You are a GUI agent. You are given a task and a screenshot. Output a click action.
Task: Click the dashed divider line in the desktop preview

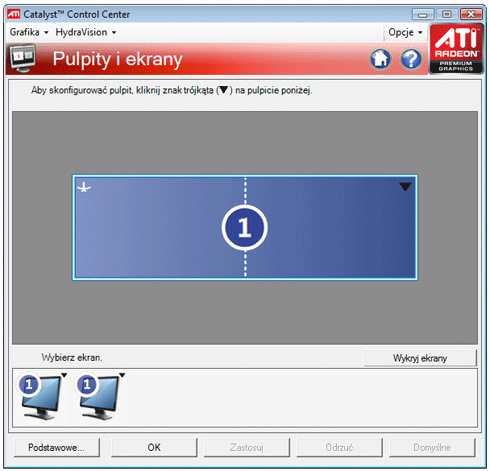tap(245, 263)
